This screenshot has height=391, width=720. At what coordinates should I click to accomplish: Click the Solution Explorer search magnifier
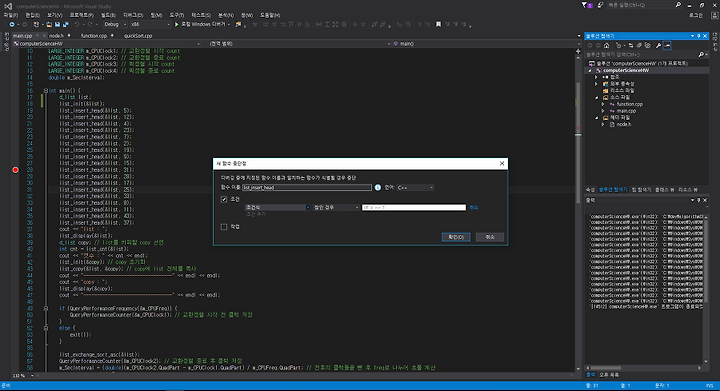701,55
